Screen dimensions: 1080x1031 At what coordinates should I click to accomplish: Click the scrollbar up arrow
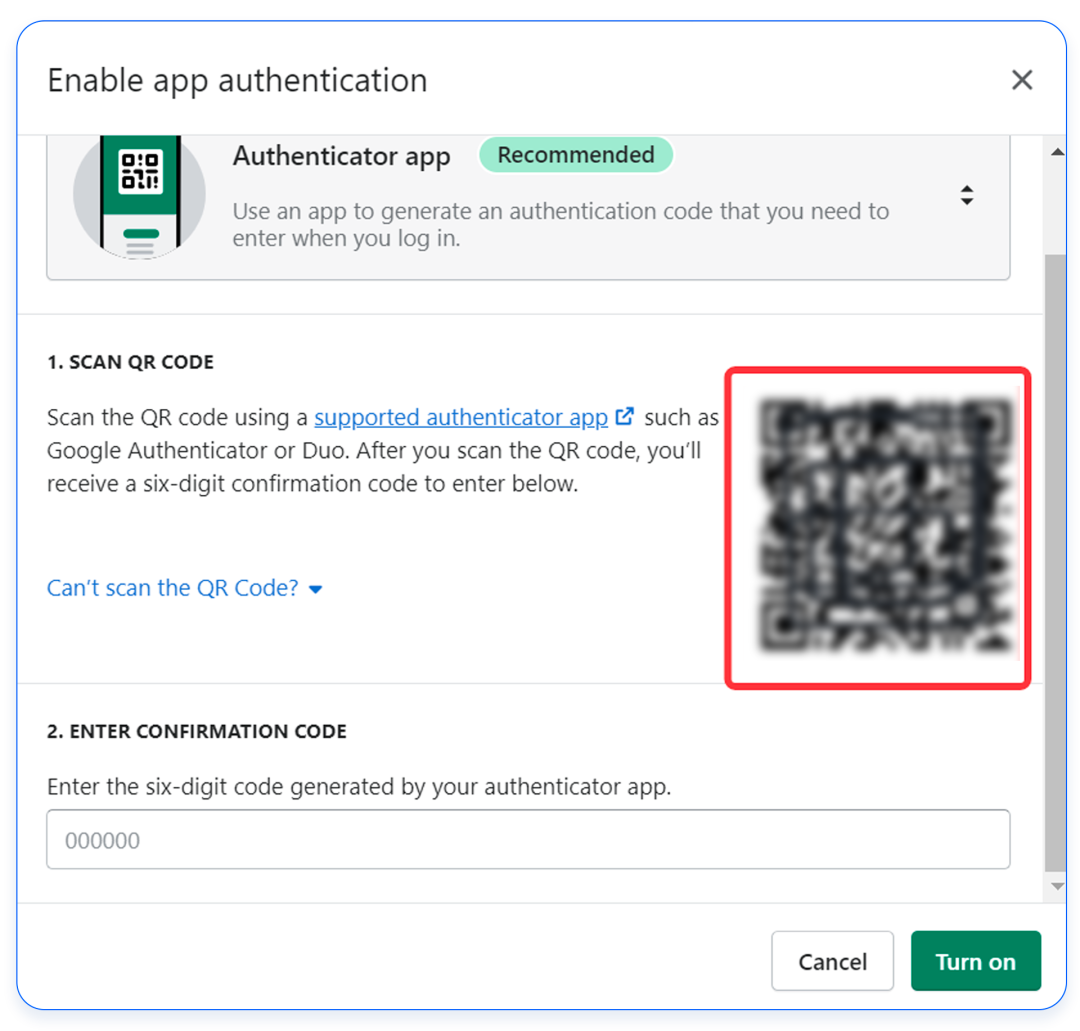point(1055,152)
